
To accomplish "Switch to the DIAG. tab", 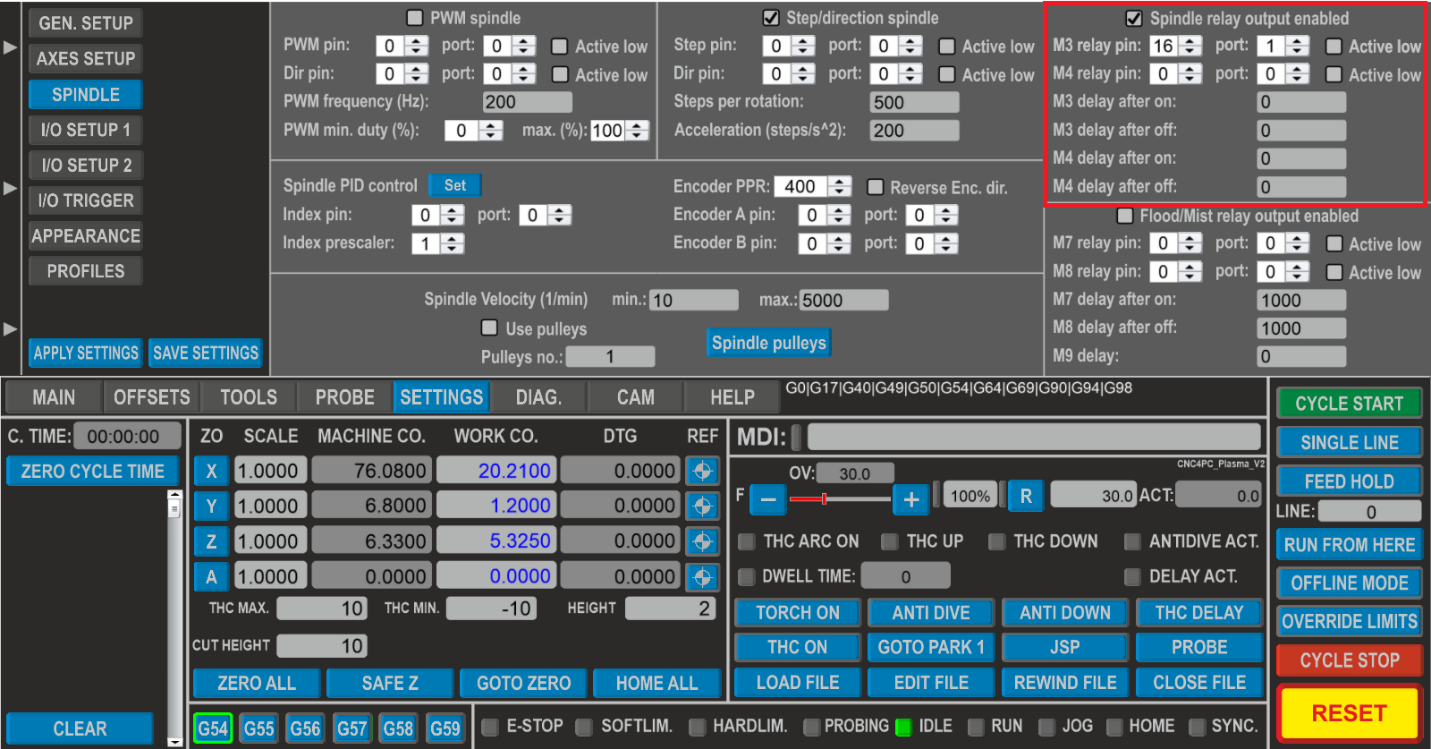I will click(538, 397).
